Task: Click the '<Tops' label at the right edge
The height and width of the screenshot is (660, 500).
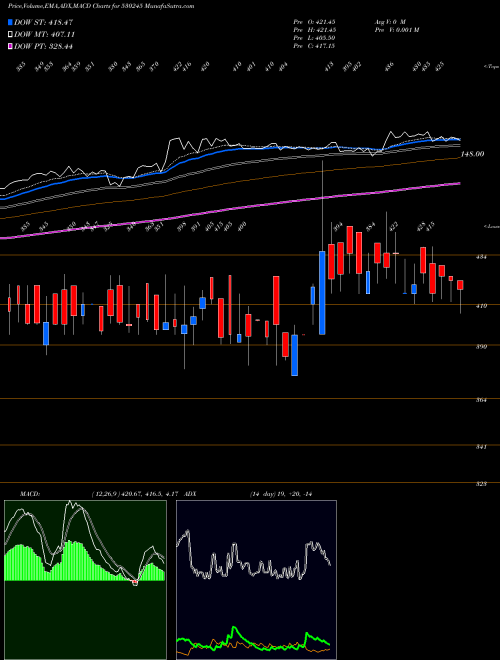Action: tap(492, 67)
